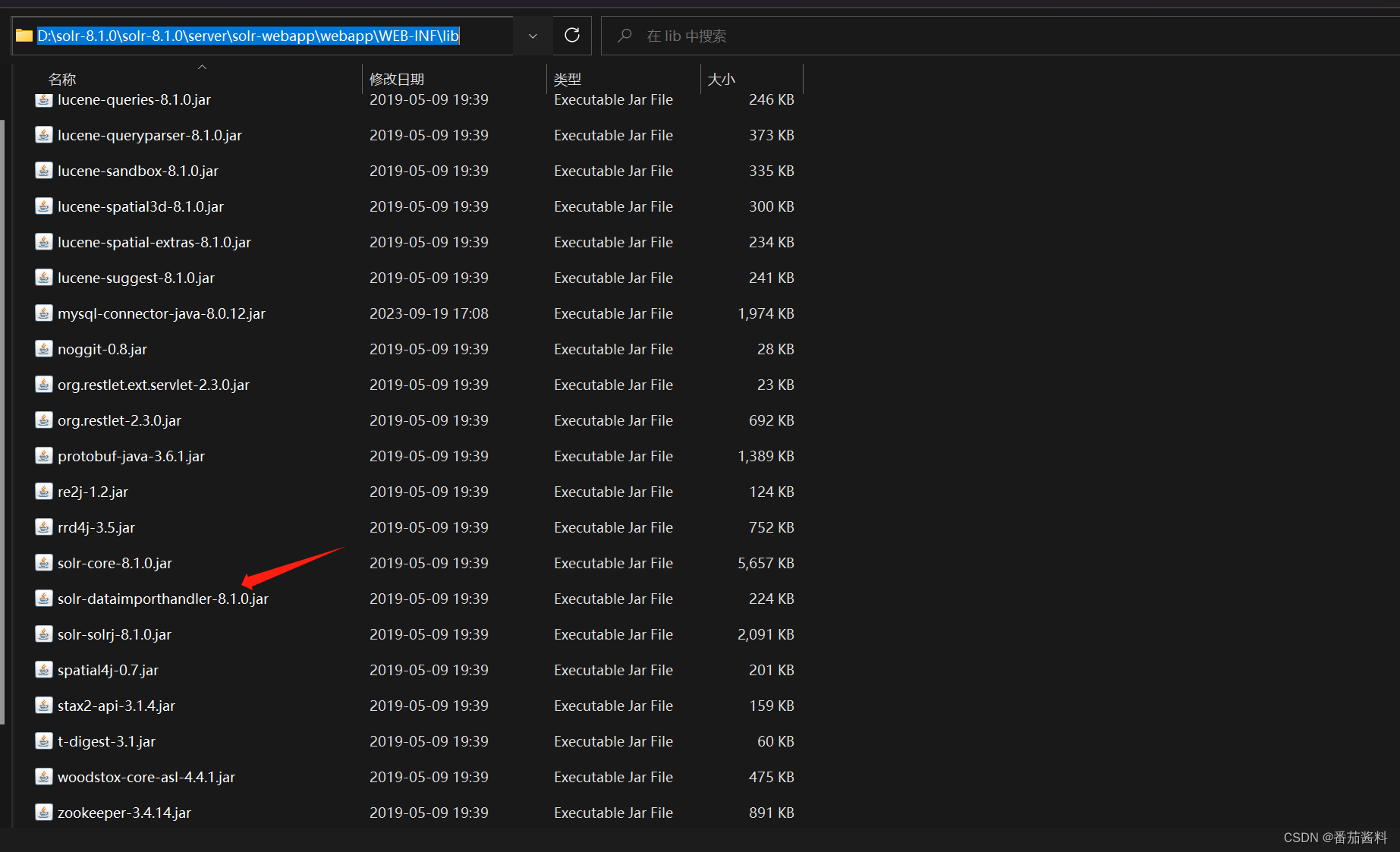Screen dimensions: 1400x852
Task: Click Executable Jar File type of noggit-0.8.jar
Action: pyautogui.click(x=613, y=349)
